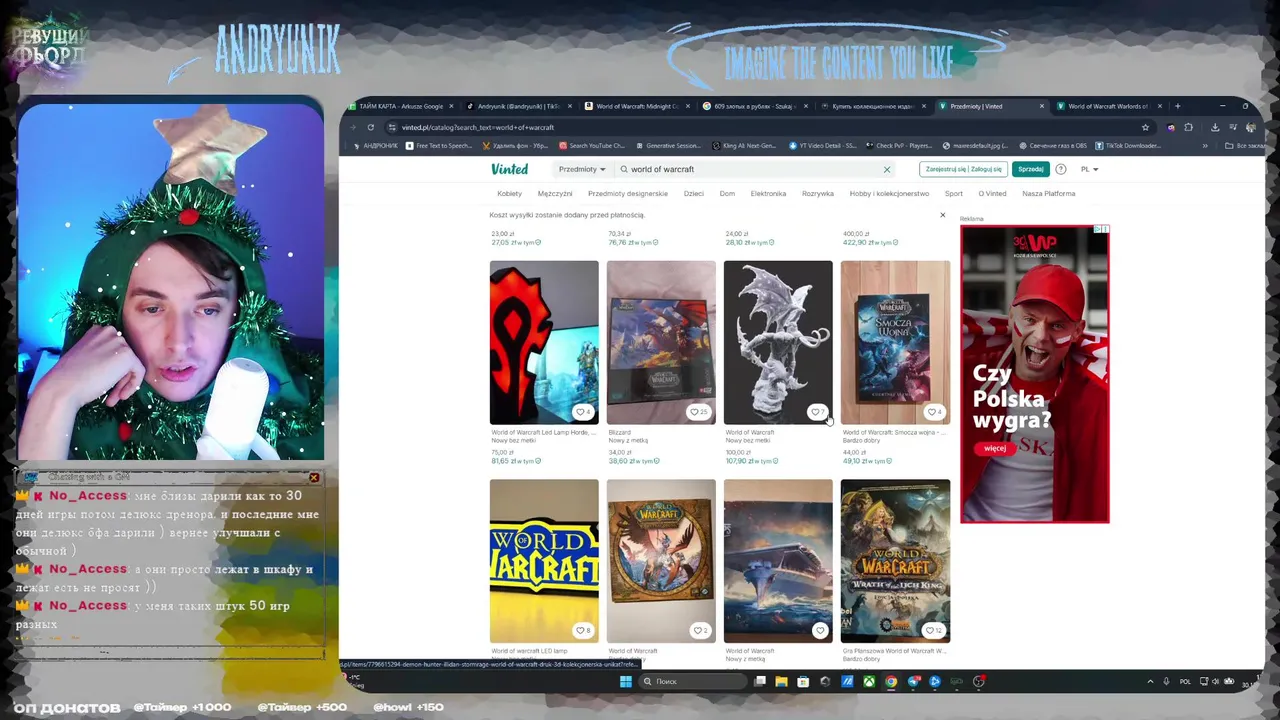
Task: Open the Vinted help question-mark icon
Action: point(1061,169)
